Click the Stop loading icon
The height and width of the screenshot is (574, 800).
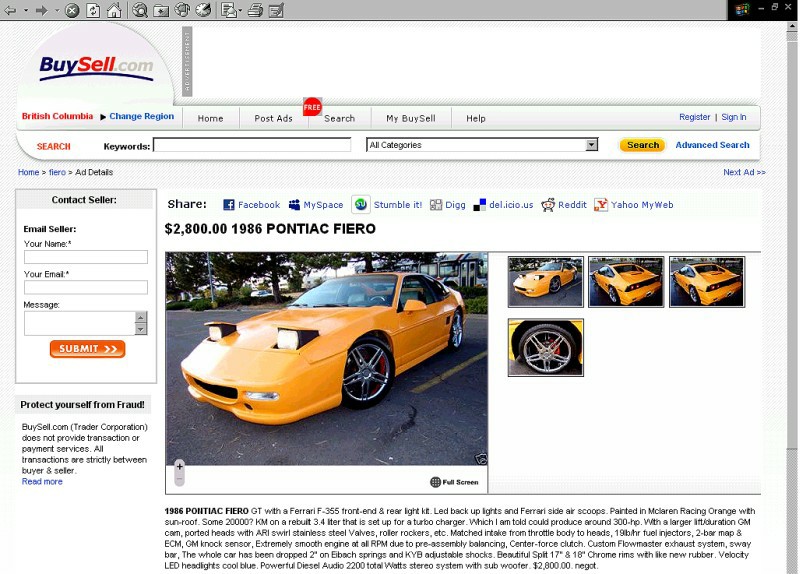pyautogui.click(x=72, y=10)
